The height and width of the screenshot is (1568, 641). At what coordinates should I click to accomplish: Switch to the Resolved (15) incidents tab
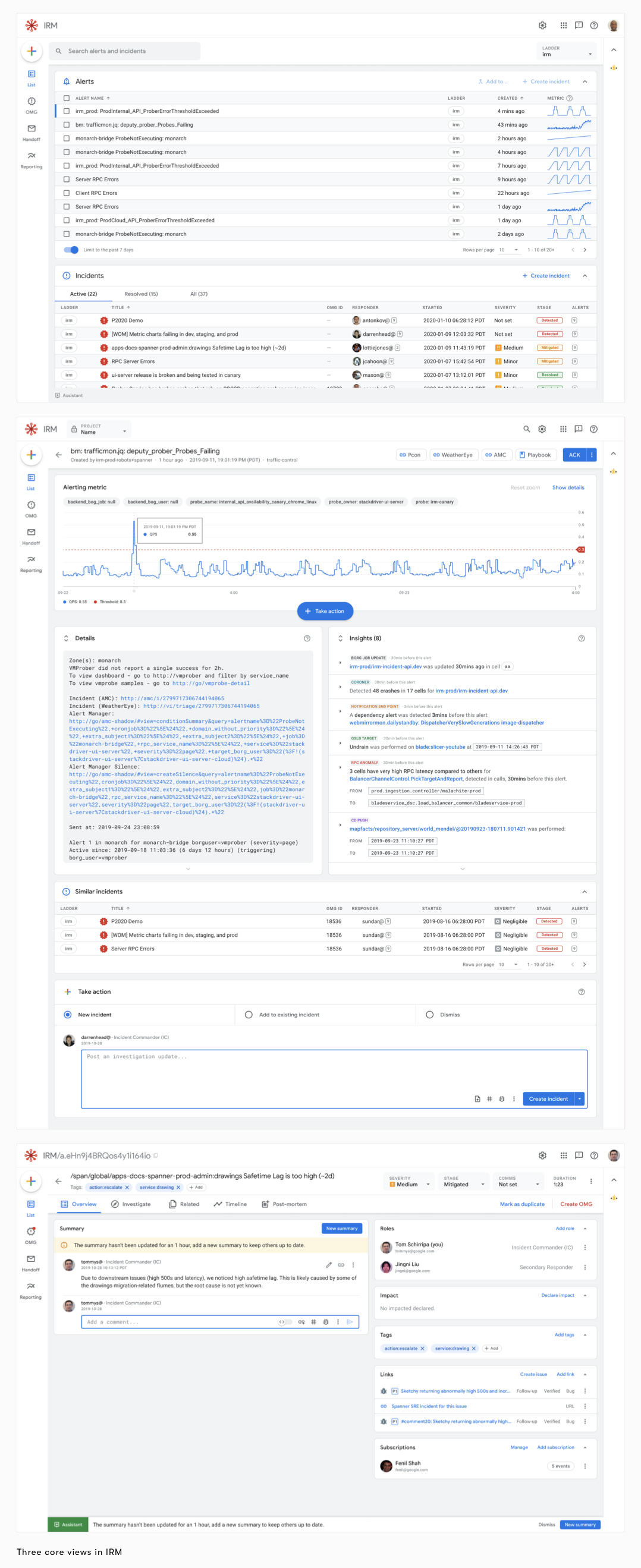[140, 294]
